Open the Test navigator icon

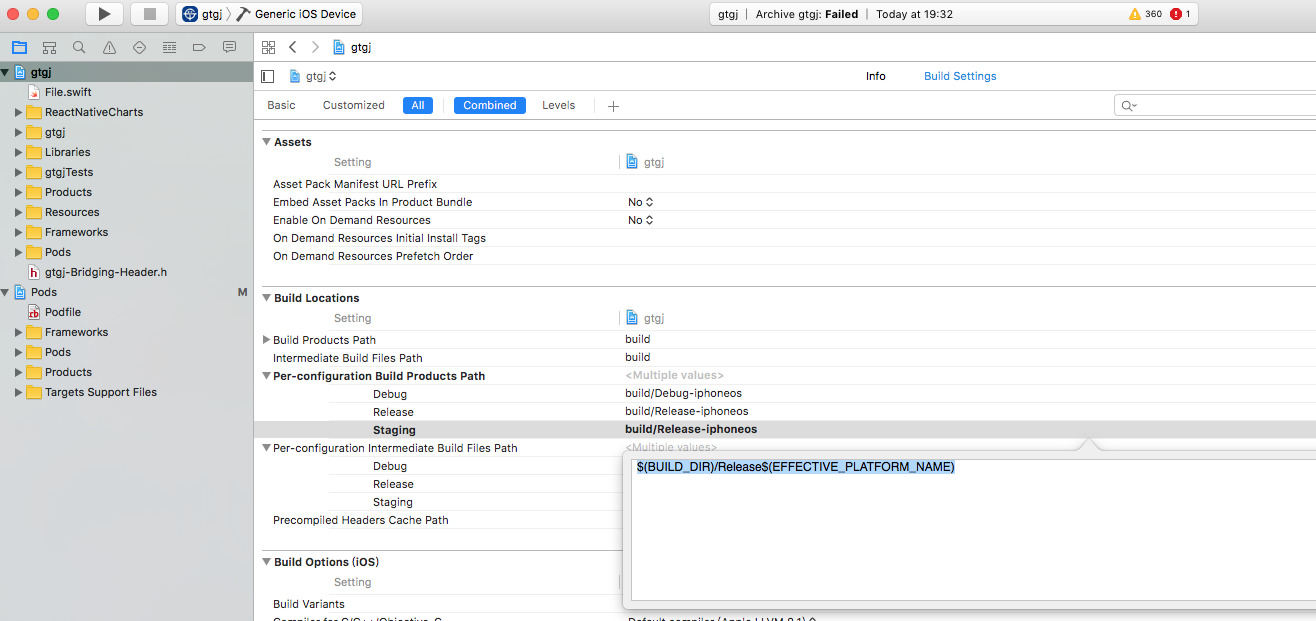139,47
